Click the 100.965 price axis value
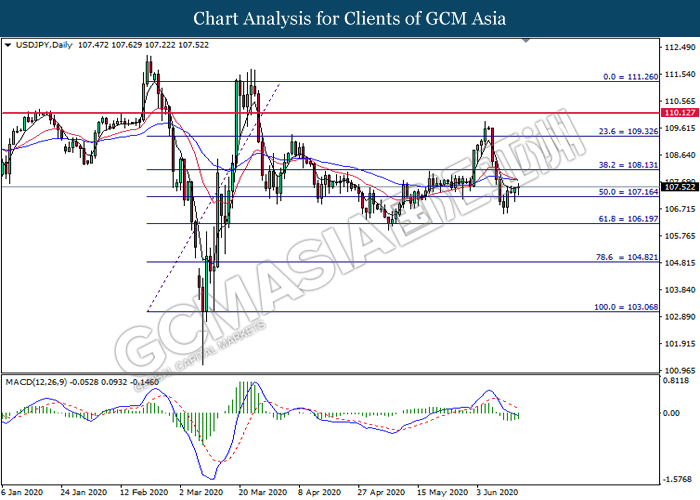The width and height of the screenshot is (700, 500). coord(680,371)
